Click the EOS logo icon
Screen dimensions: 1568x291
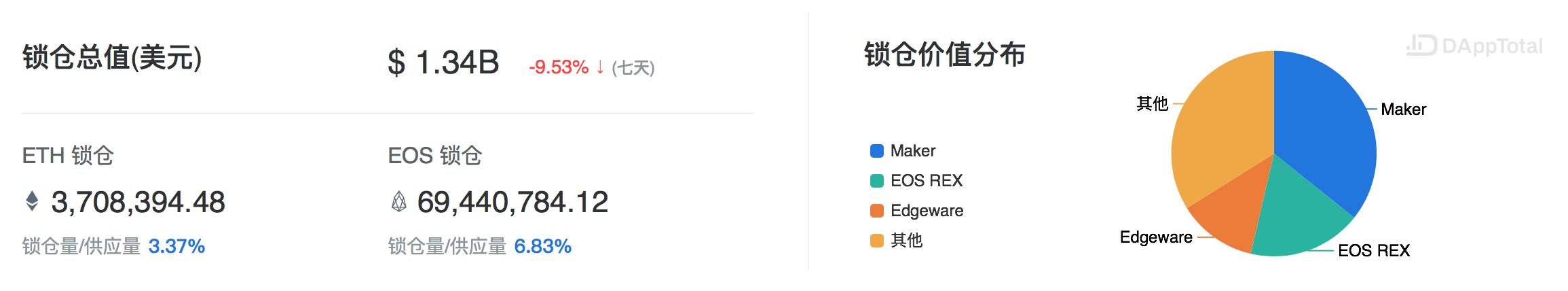pyautogui.click(x=399, y=201)
